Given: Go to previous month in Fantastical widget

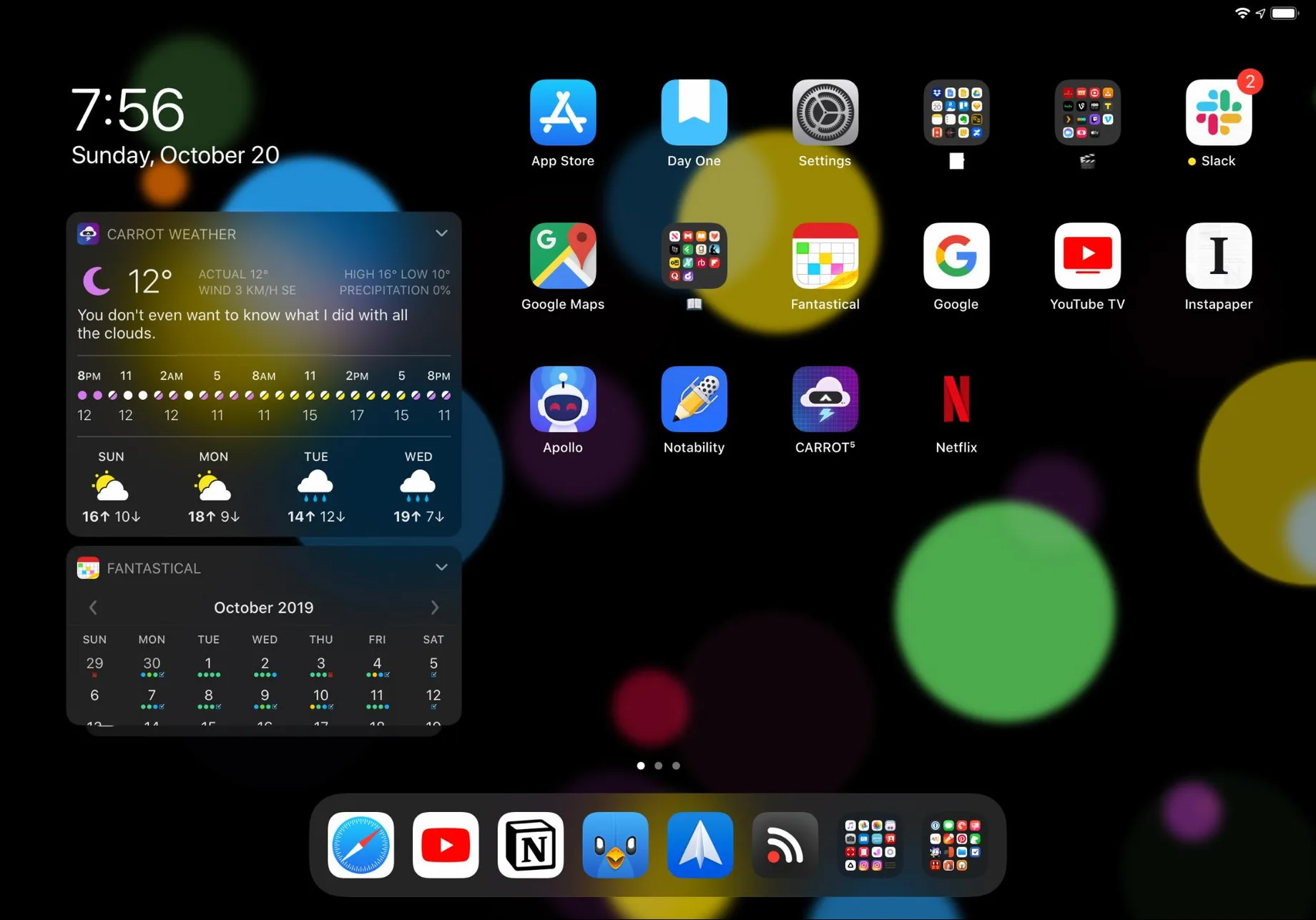Looking at the screenshot, I should coord(93,607).
